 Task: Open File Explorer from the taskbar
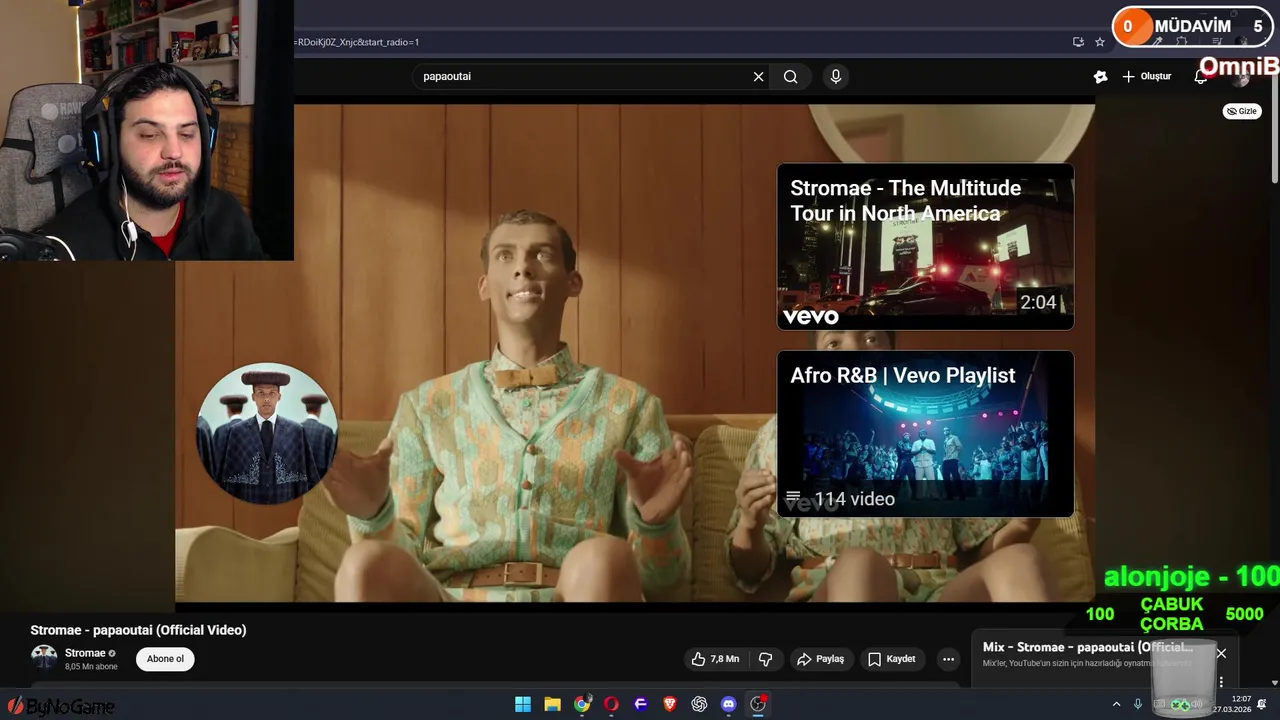pyautogui.click(x=552, y=704)
